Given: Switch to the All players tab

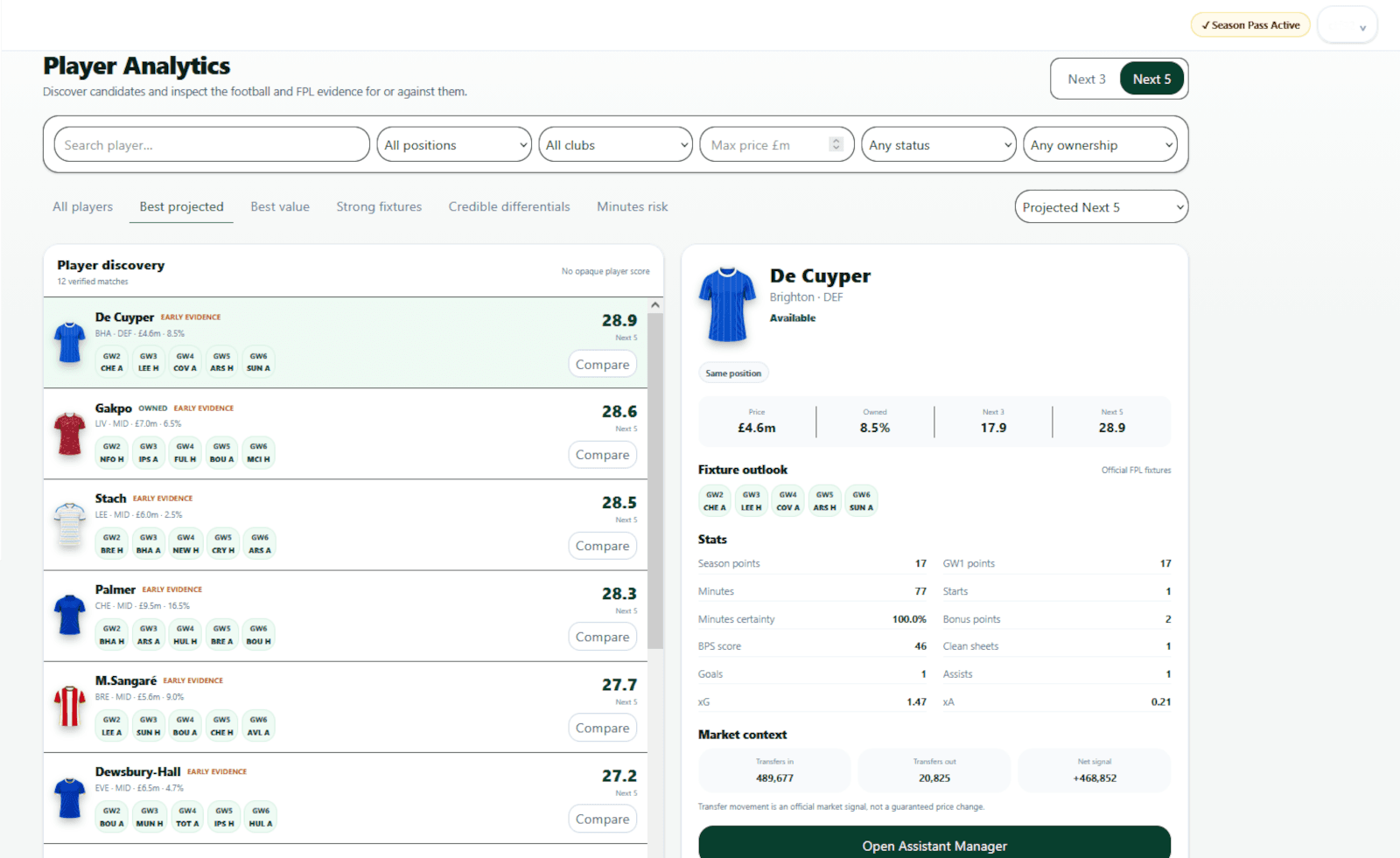Looking at the screenshot, I should (82, 206).
